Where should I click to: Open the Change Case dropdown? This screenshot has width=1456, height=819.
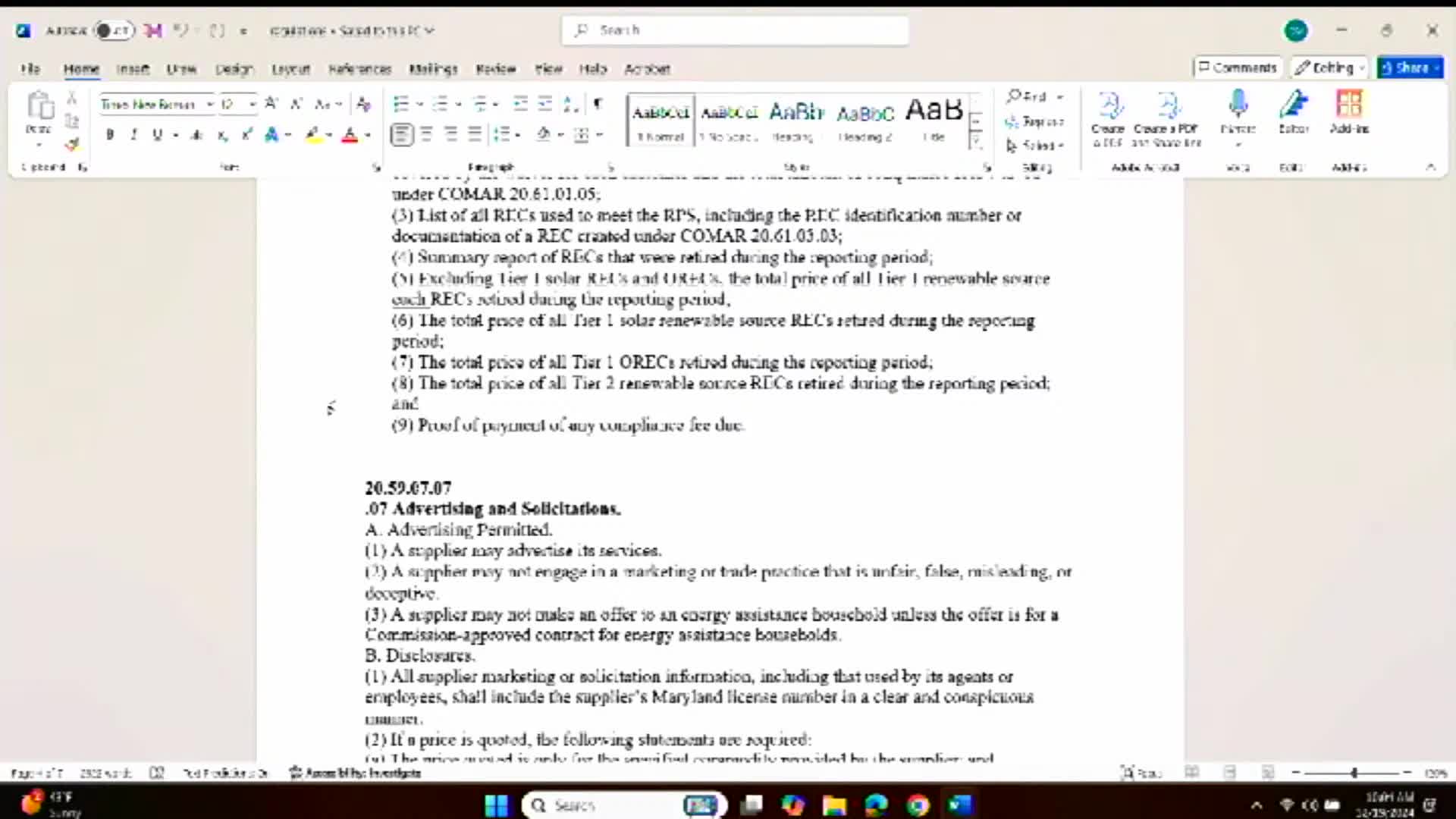pos(328,104)
